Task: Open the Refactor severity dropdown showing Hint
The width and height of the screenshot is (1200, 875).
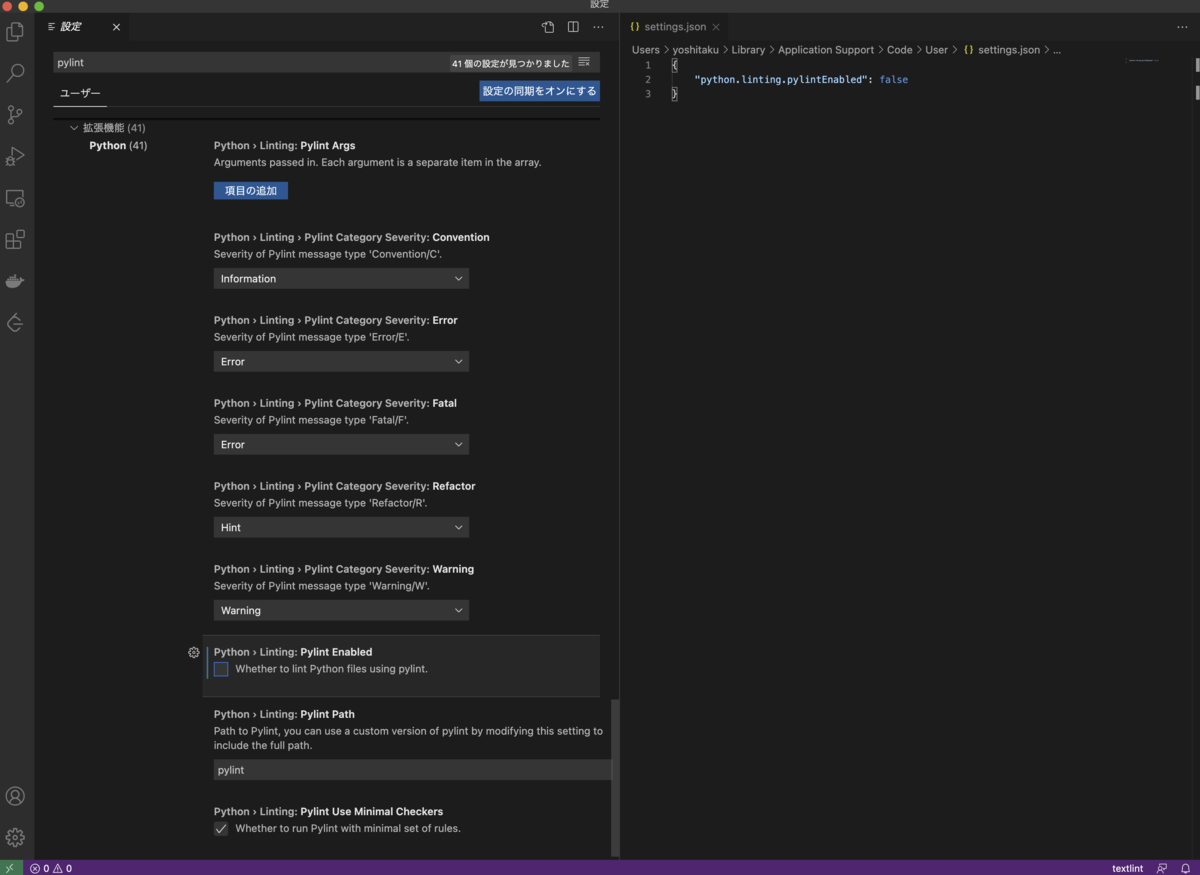Action: pyautogui.click(x=341, y=528)
